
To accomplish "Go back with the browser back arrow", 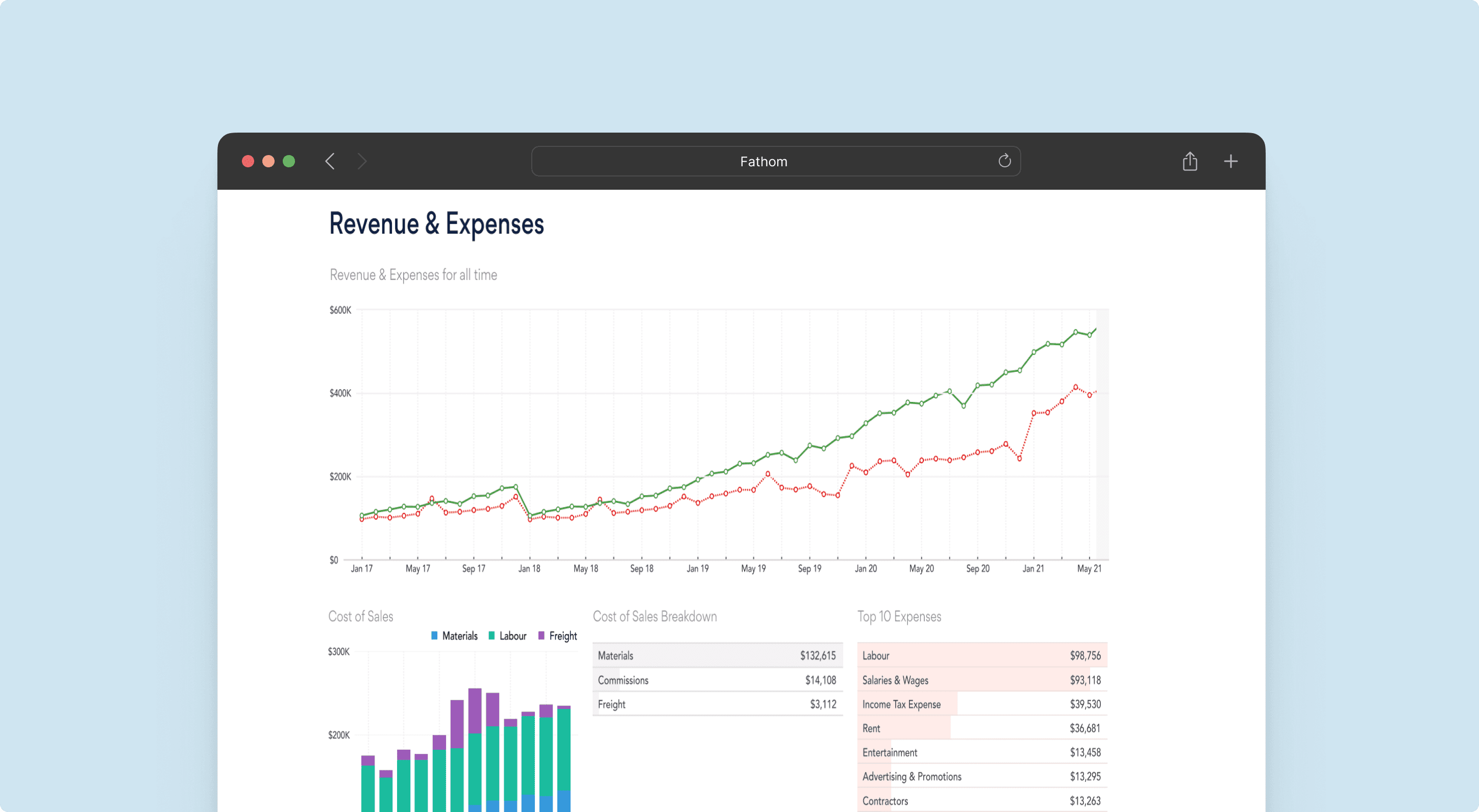I will pyautogui.click(x=330, y=161).
